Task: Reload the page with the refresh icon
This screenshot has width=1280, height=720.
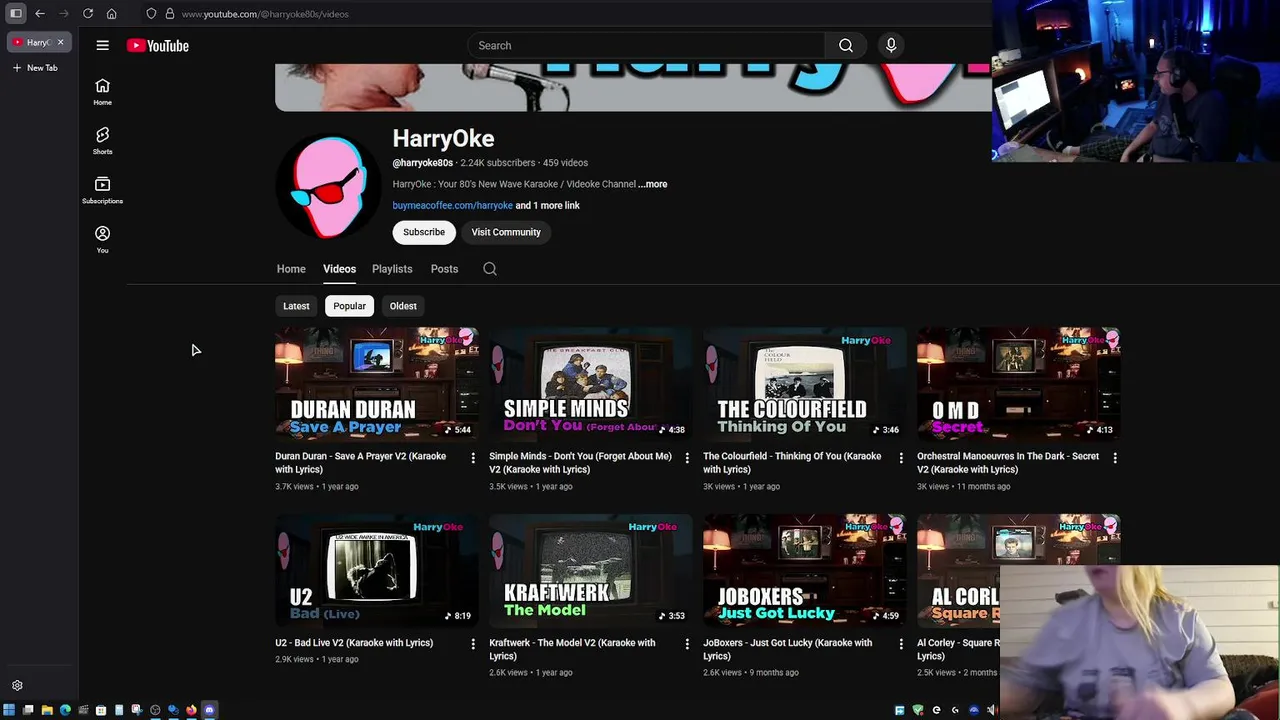Action: 88,13
